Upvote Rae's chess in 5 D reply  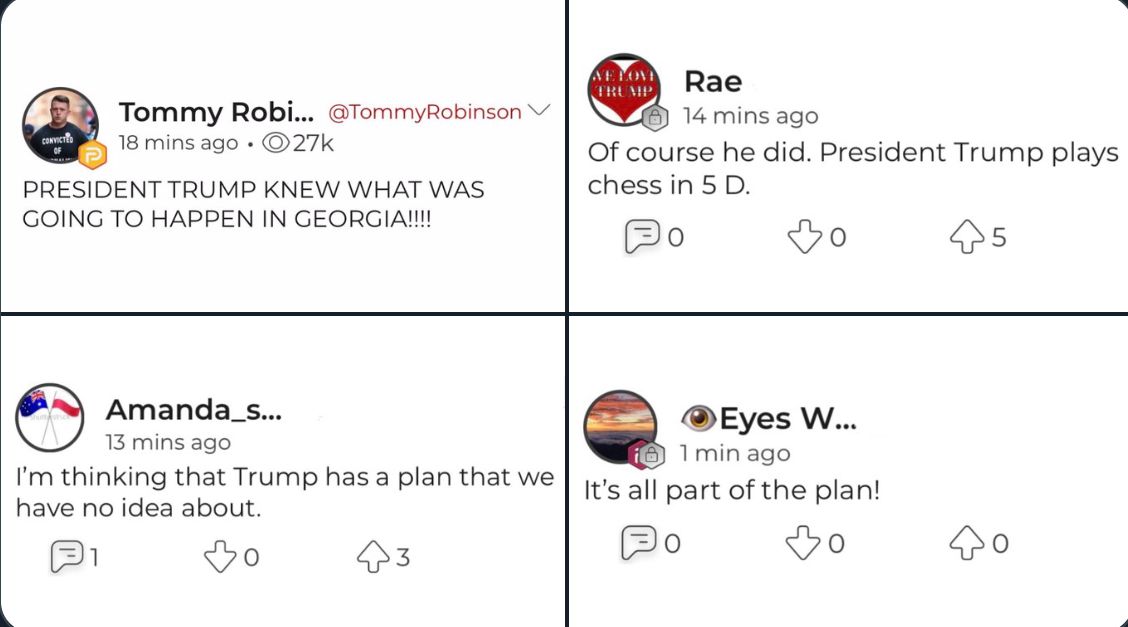968,237
